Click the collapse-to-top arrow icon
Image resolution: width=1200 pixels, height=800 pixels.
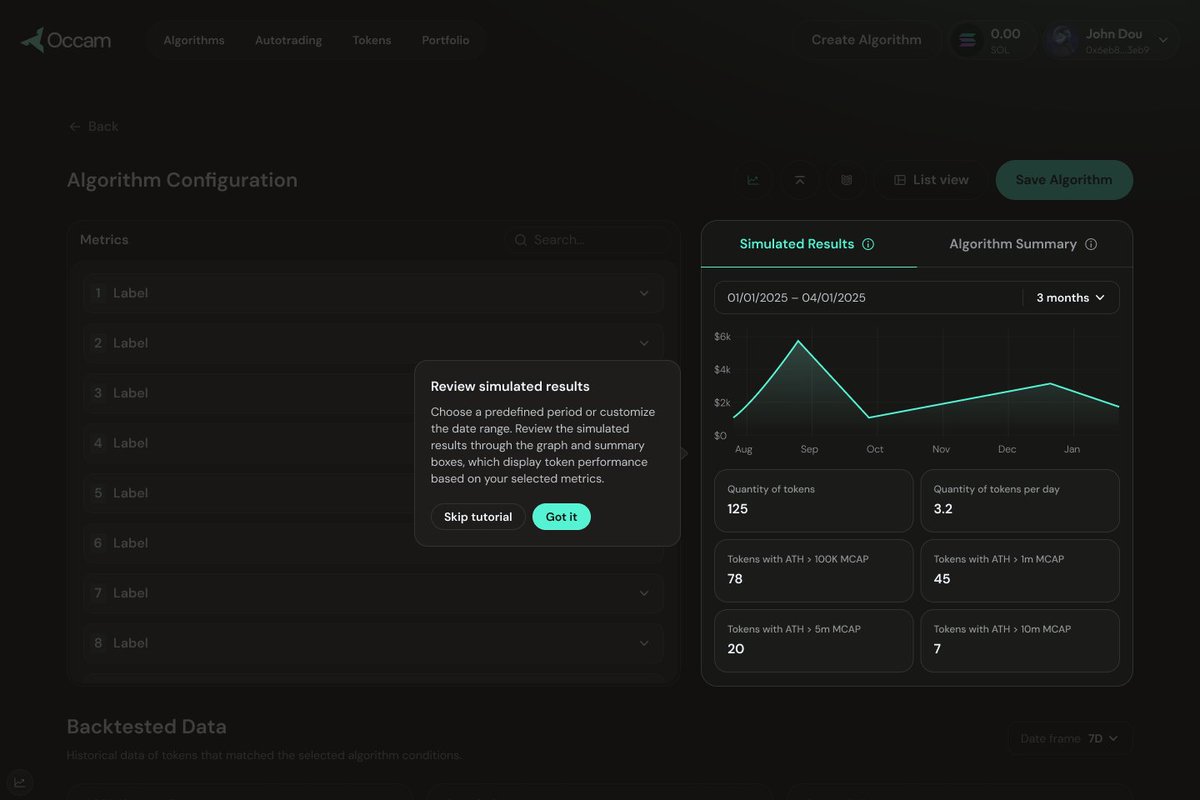click(x=800, y=180)
